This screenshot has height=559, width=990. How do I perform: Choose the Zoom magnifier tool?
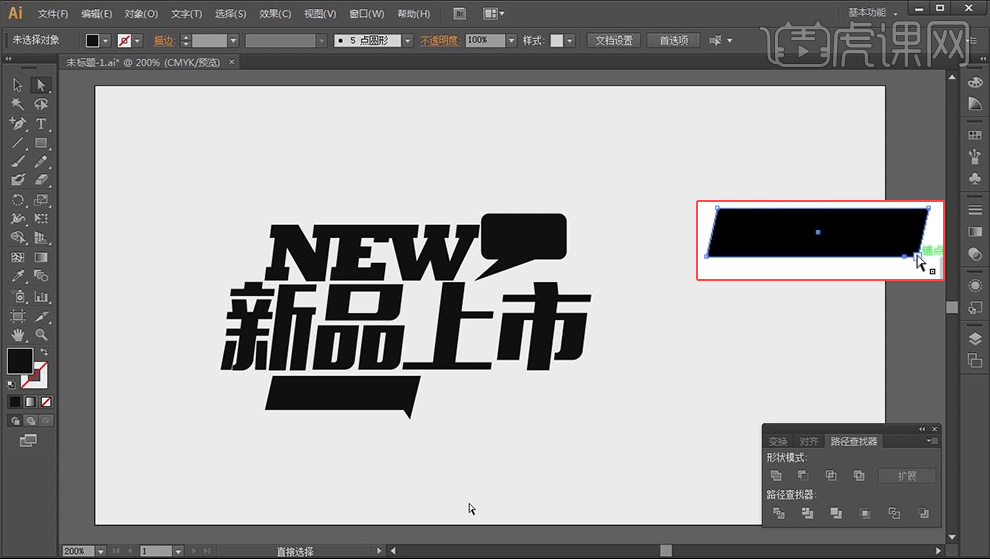(41, 335)
